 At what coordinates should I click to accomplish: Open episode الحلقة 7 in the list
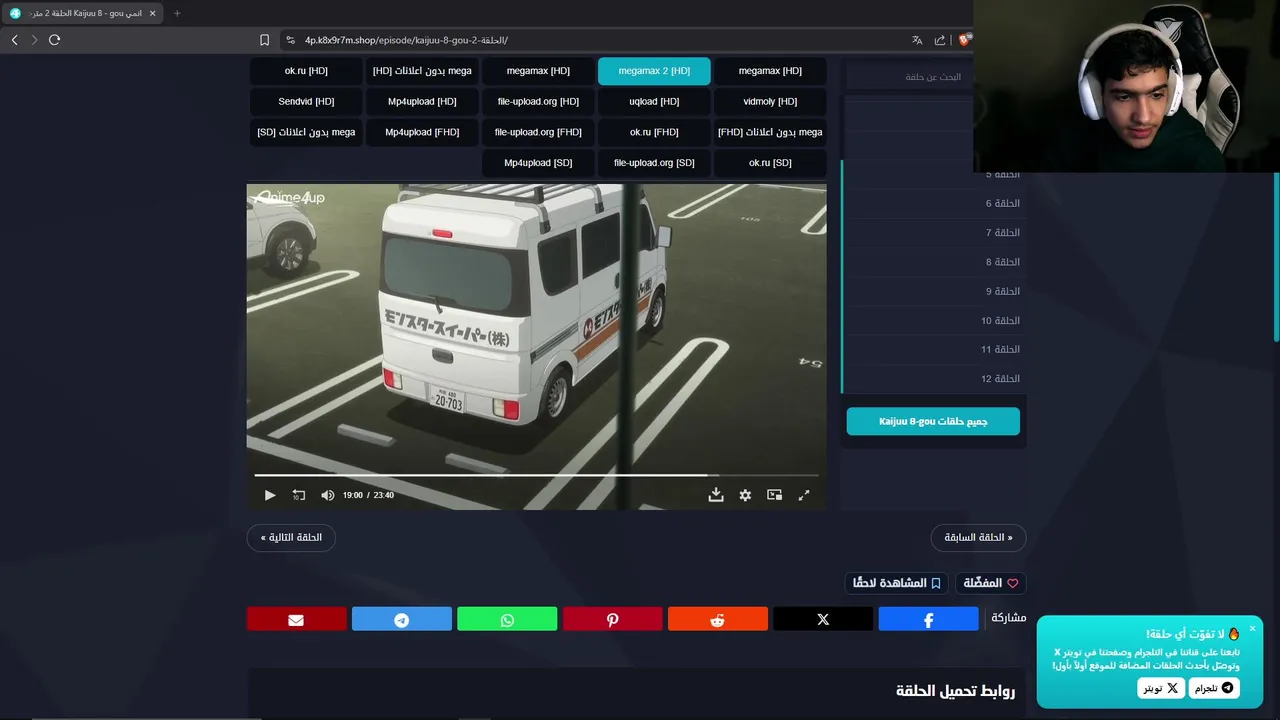coord(934,233)
